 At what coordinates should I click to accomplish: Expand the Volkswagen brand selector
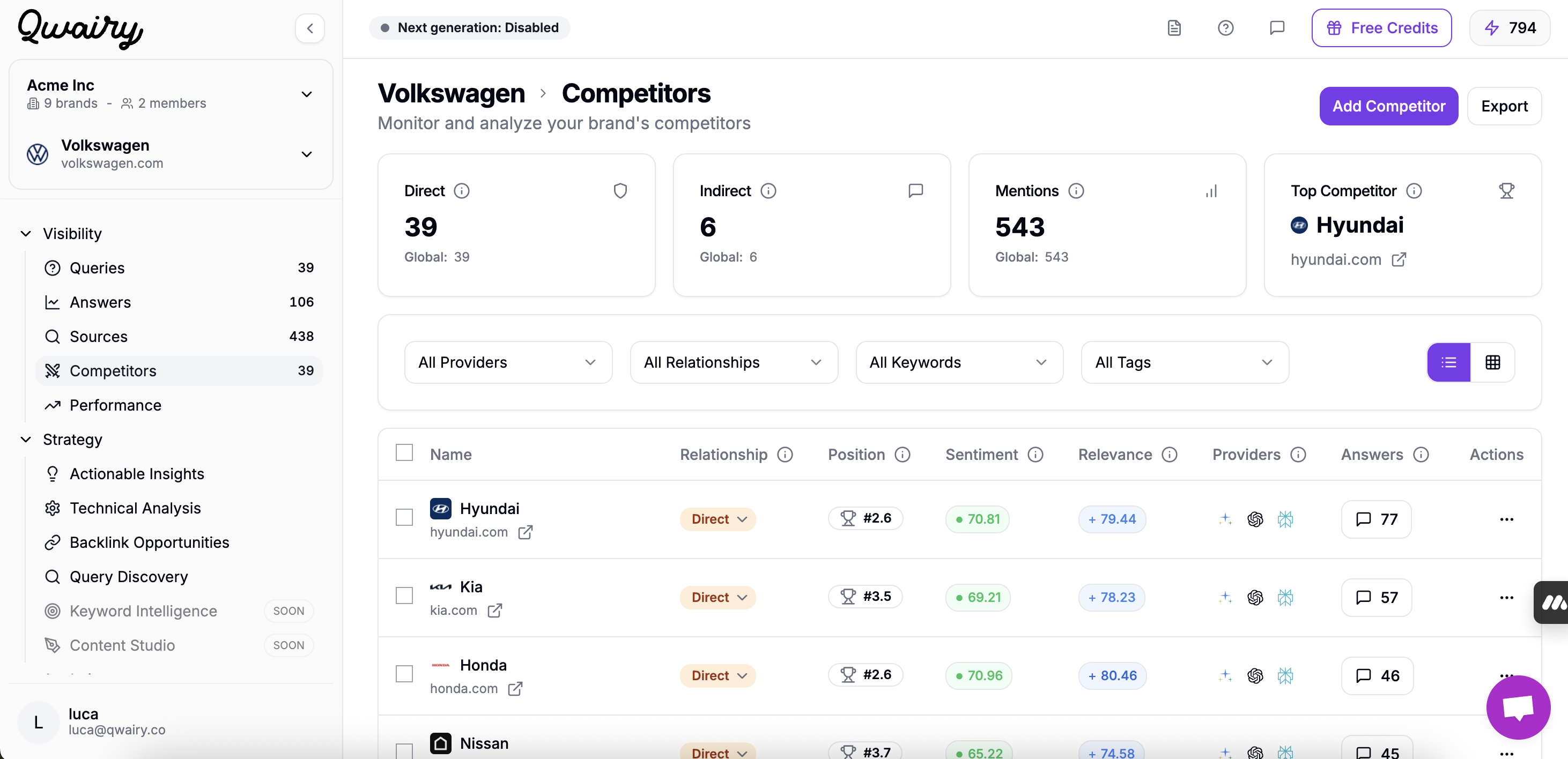point(171,154)
